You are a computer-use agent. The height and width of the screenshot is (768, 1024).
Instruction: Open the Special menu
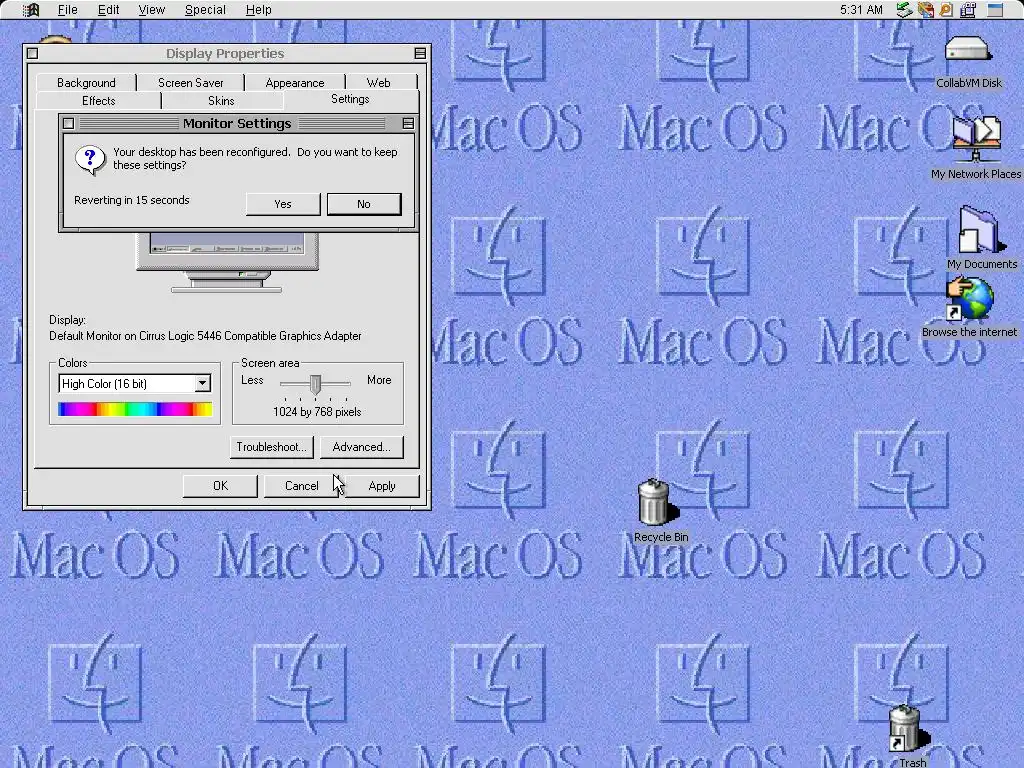pos(205,10)
